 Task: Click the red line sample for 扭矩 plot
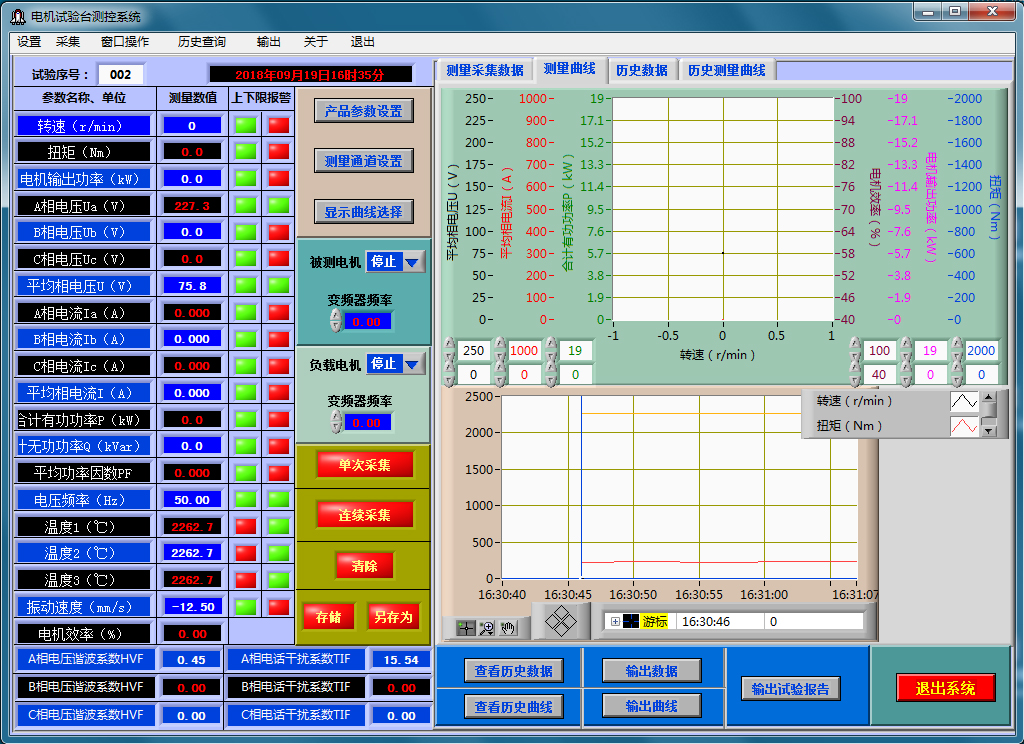coord(964,426)
